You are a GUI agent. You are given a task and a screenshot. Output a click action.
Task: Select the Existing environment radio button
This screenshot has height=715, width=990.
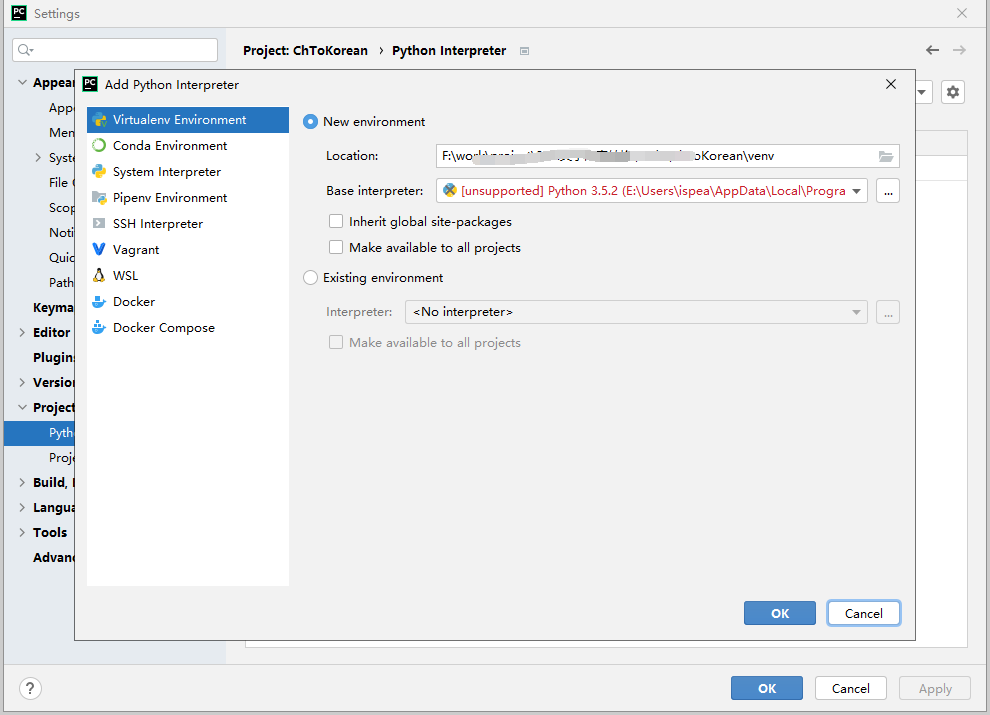click(310, 278)
